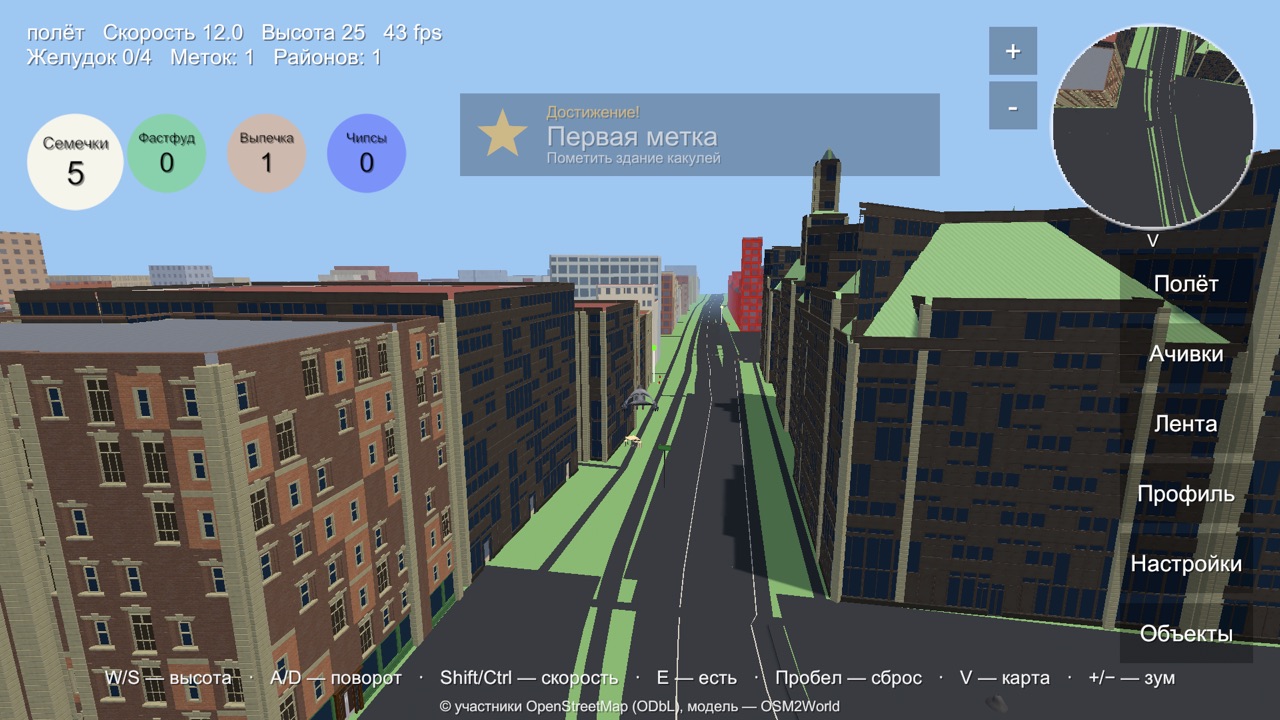
Task: Select the Выпечка food counter circle
Action: point(266,153)
